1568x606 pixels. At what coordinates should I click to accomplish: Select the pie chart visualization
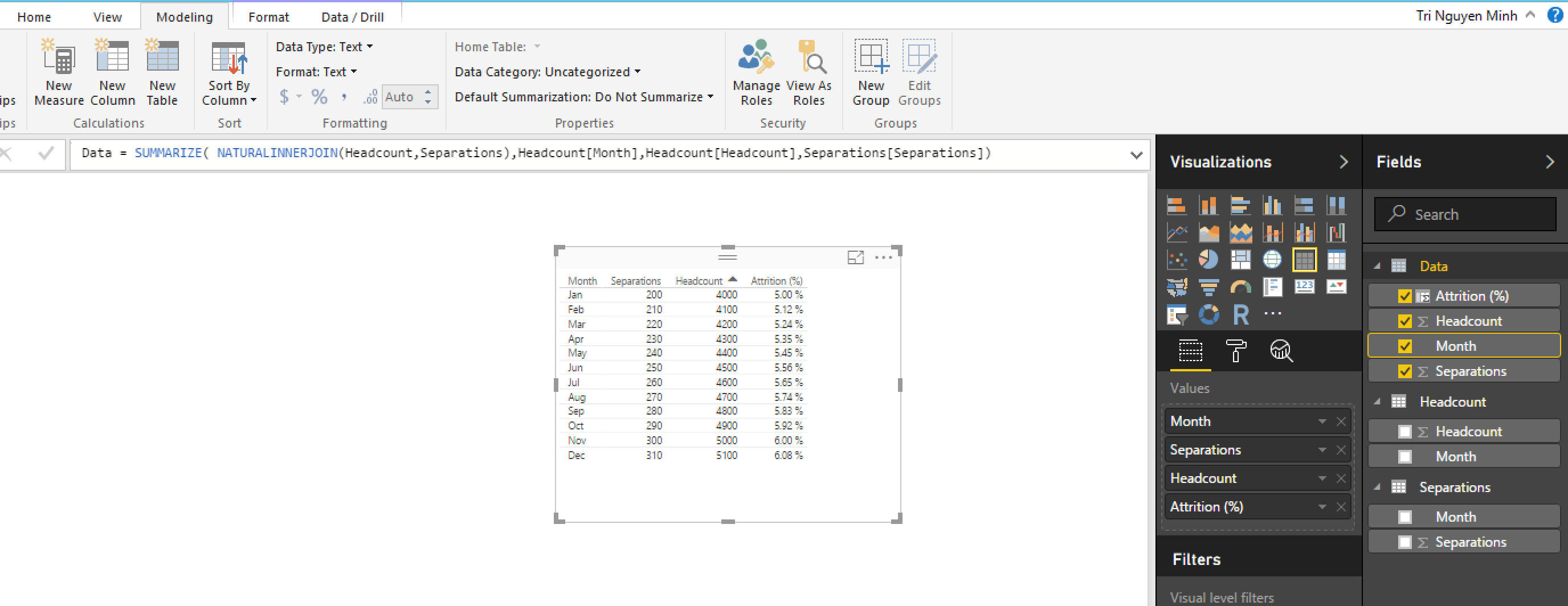coord(1208,260)
